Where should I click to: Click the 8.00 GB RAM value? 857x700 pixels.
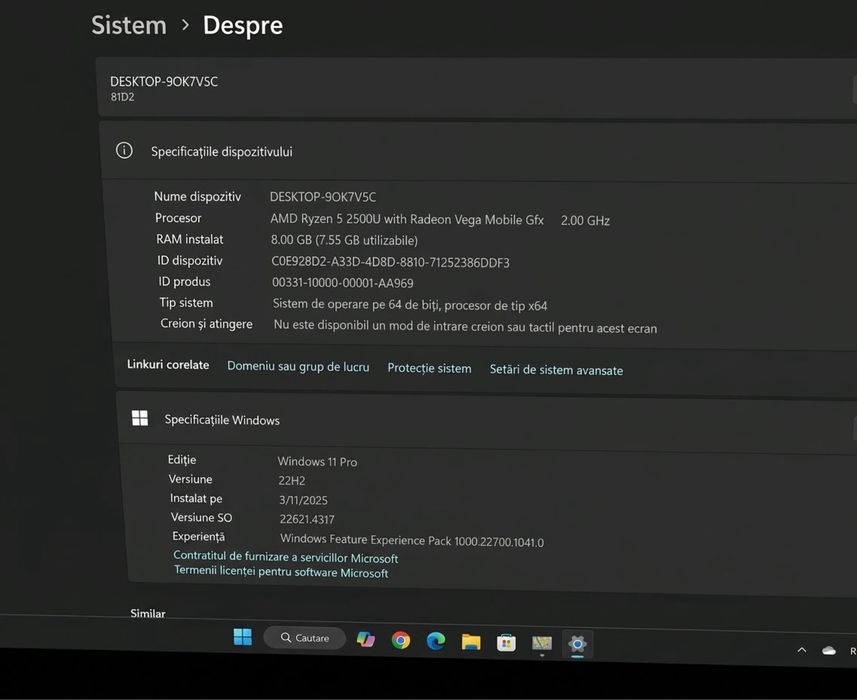(x=344, y=240)
